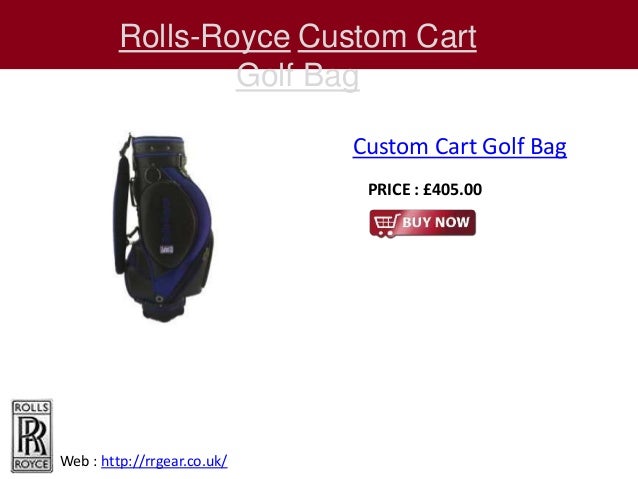Click the Rolls-Royce RR logo badge
The width and height of the screenshot is (638, 479).
point(32,436)
